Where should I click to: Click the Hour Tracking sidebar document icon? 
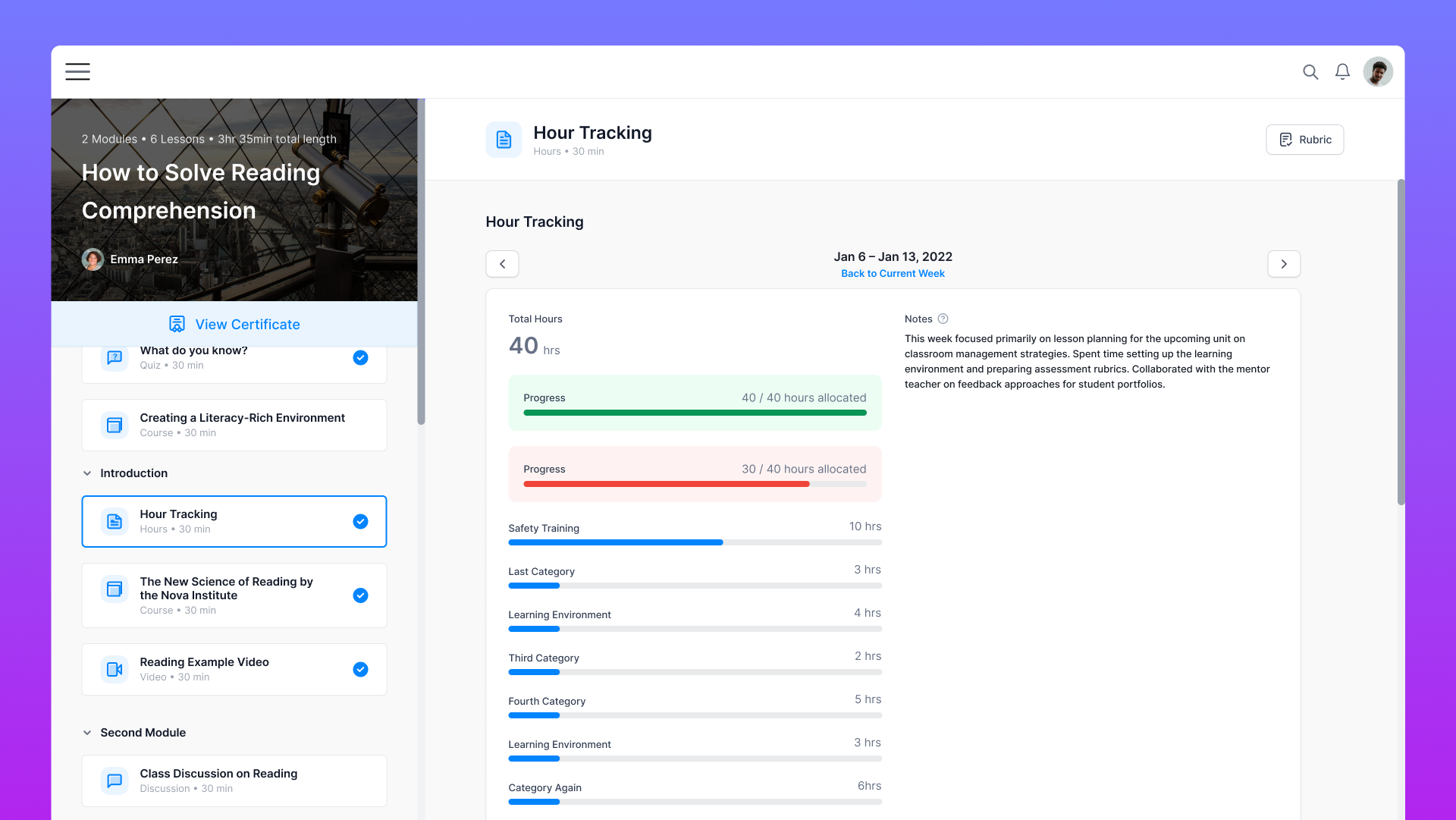tap(115, 521)
